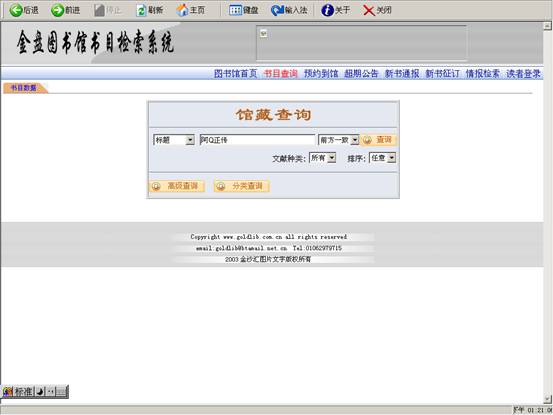The image size is (553, 415).
Task: Click the orange 查询 search button
Action: (378, 140)
